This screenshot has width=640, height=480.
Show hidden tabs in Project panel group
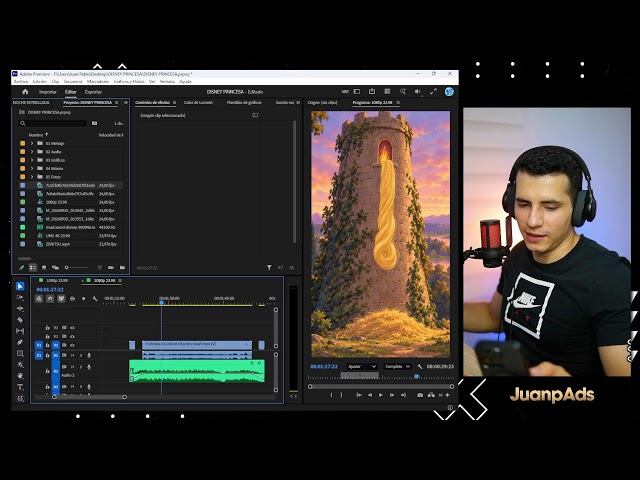click(x=126, y=102)
